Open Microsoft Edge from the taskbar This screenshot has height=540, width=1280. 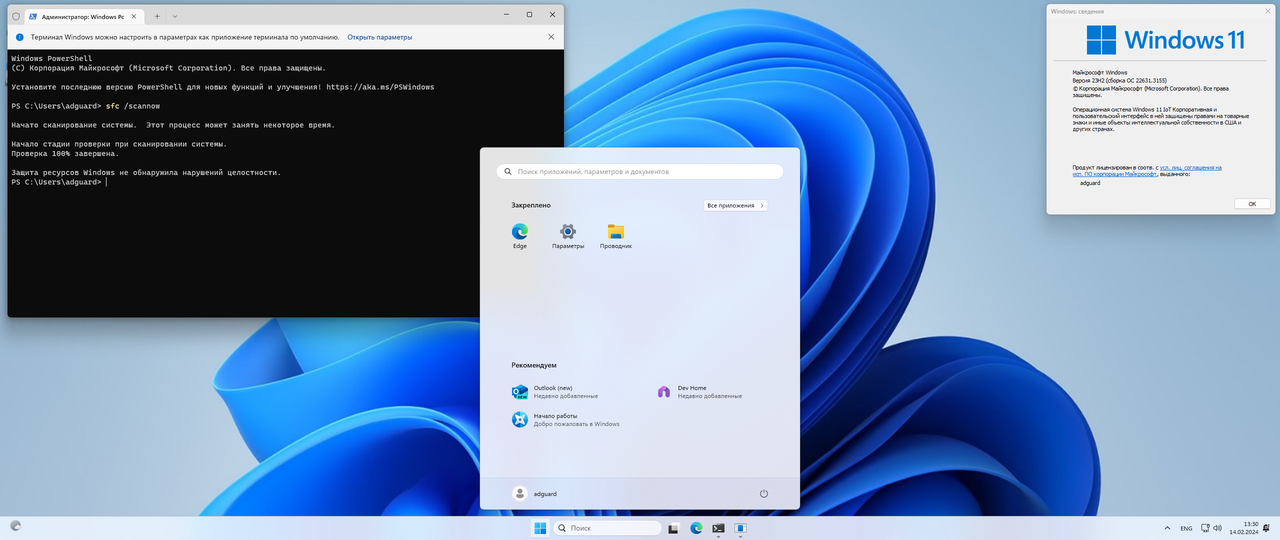pyautogui.click(x=696, y=528)
